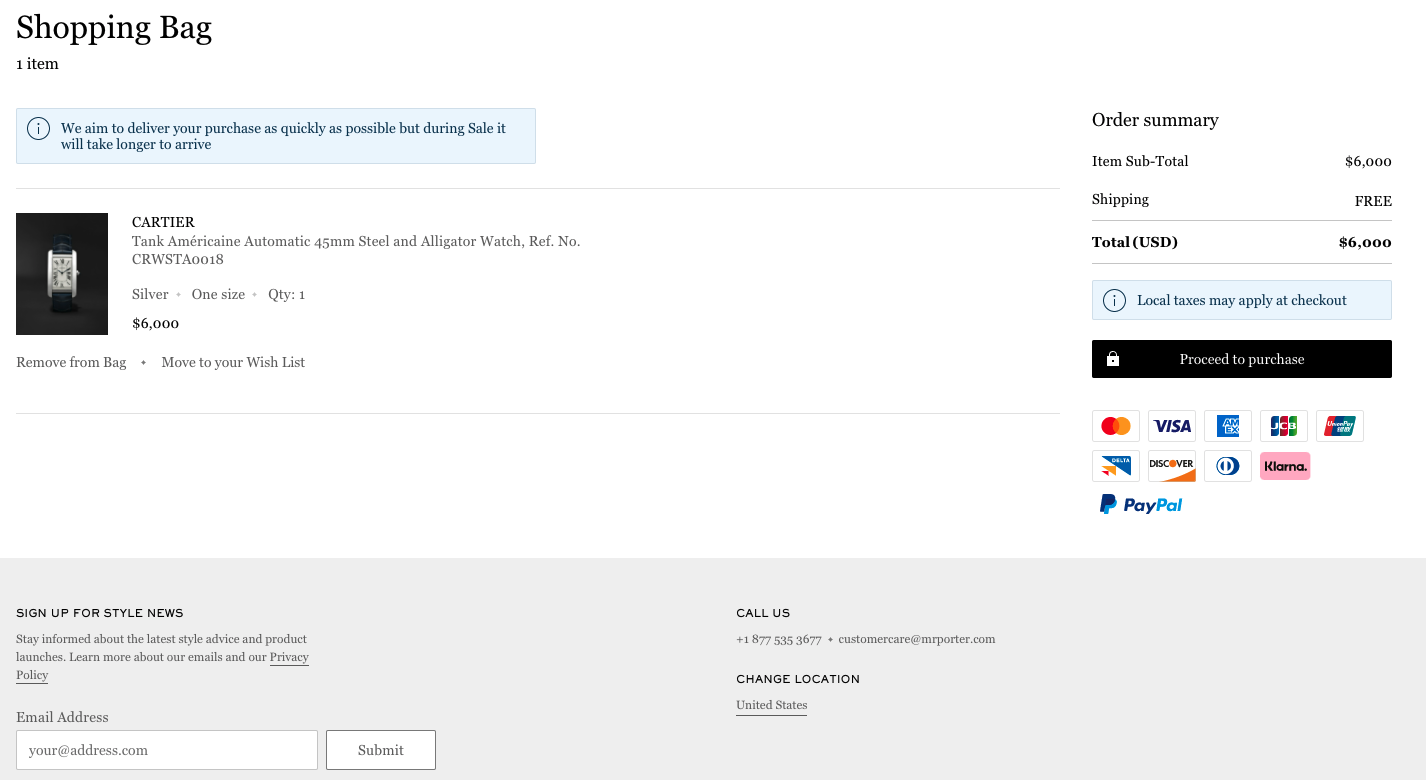Screen dimensions: 1426x780
Task: Click the Klarna payment icon
Action: point(1285,466)
